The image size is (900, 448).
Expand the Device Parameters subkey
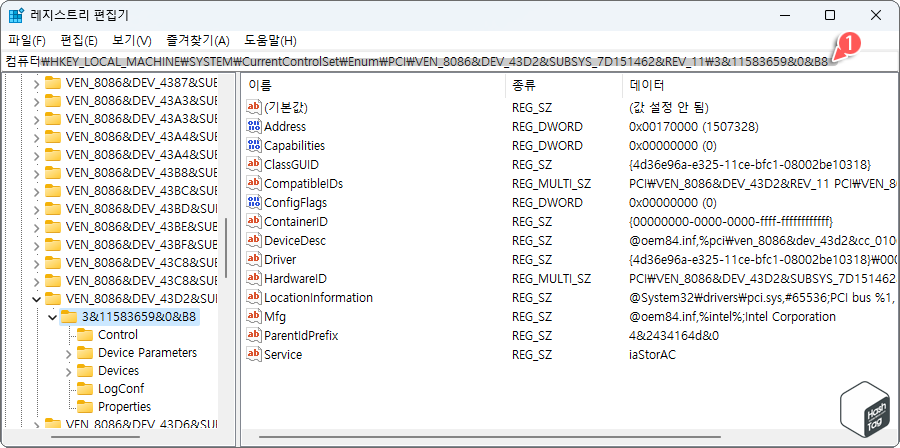(x=69, y=353)
